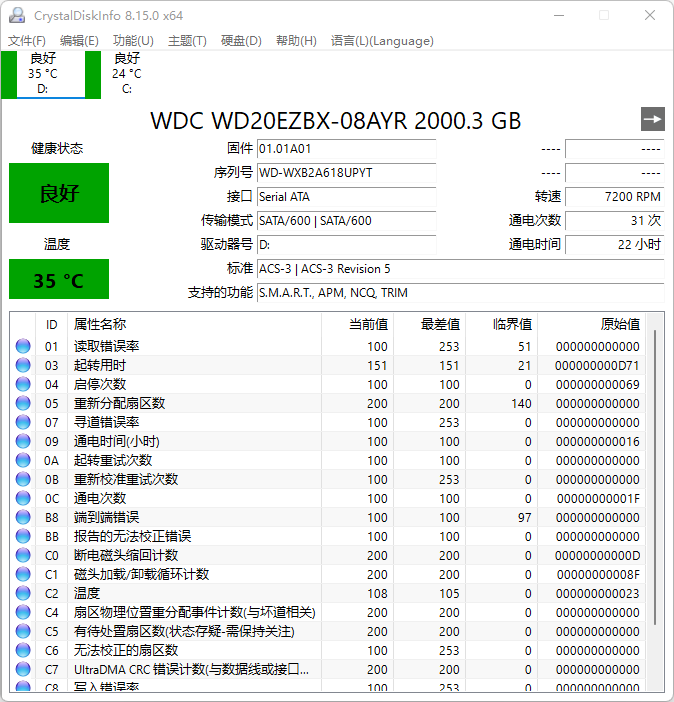Click the supported features field S.M.A.R.T., APM
Image resolution: width=674 pixels, height=702 pixels.
coord(460,292)
